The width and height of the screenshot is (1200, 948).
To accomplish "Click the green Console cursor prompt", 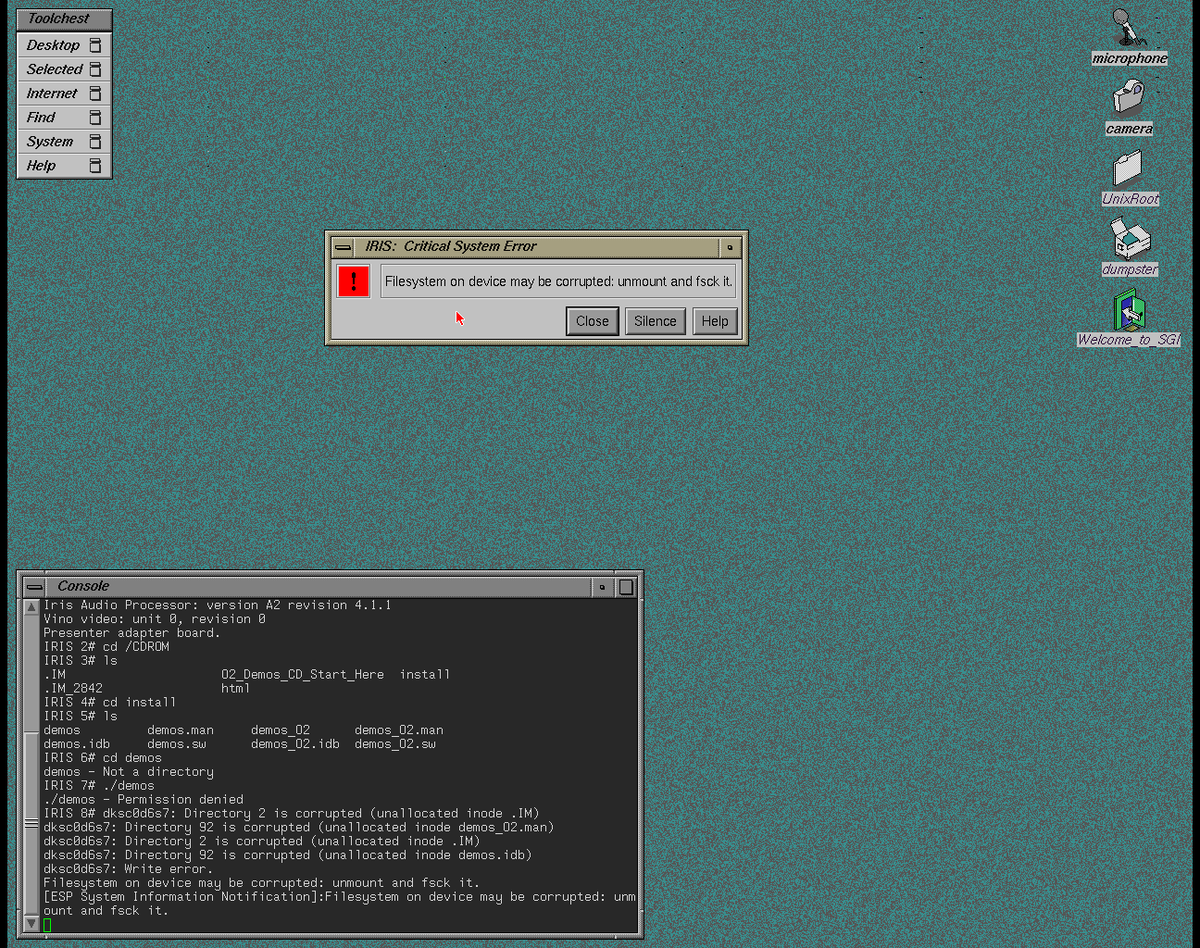I will click(47, 925).
